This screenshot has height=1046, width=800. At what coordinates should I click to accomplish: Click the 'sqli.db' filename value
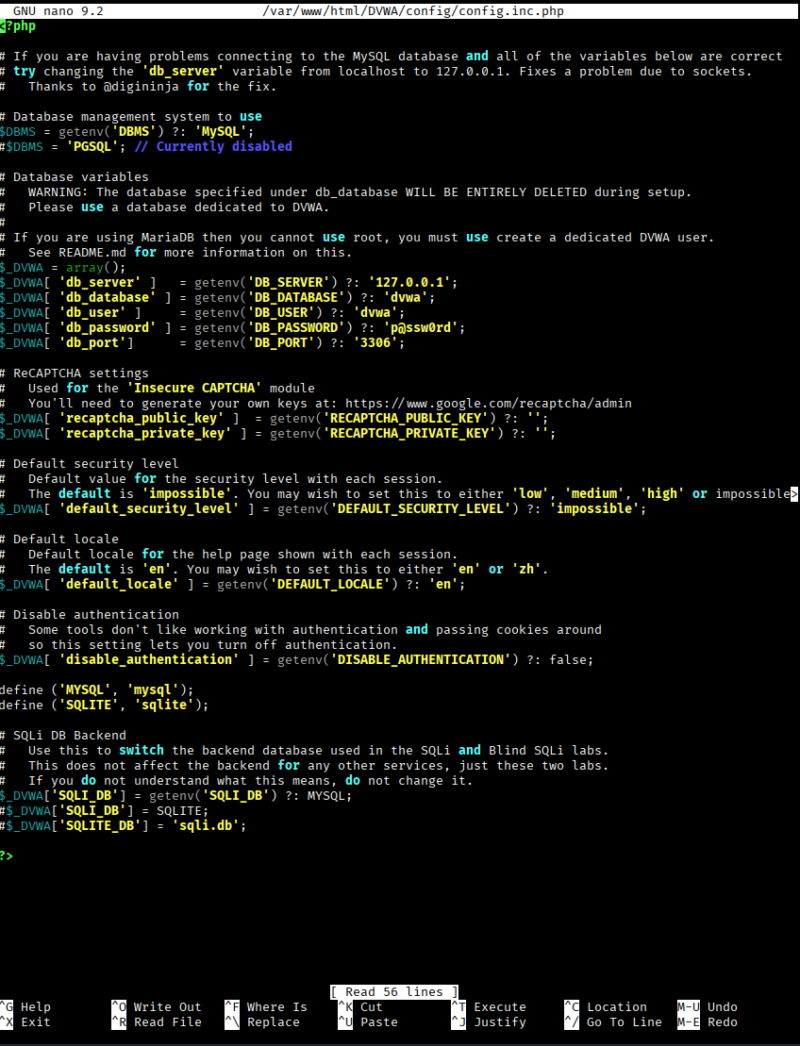[206, 826]
